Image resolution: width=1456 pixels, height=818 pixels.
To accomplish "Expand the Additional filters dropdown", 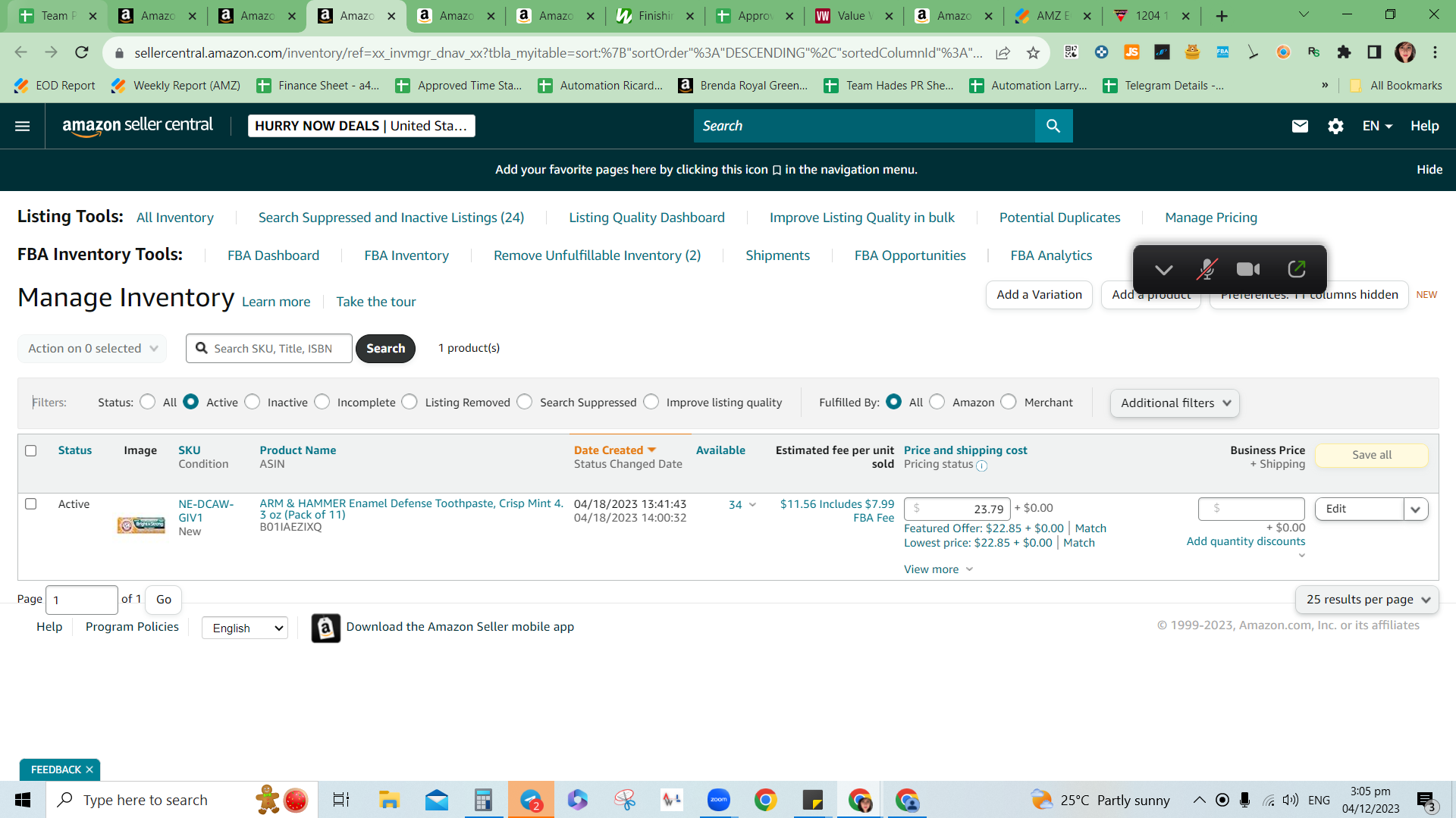I will (1175, 403).
